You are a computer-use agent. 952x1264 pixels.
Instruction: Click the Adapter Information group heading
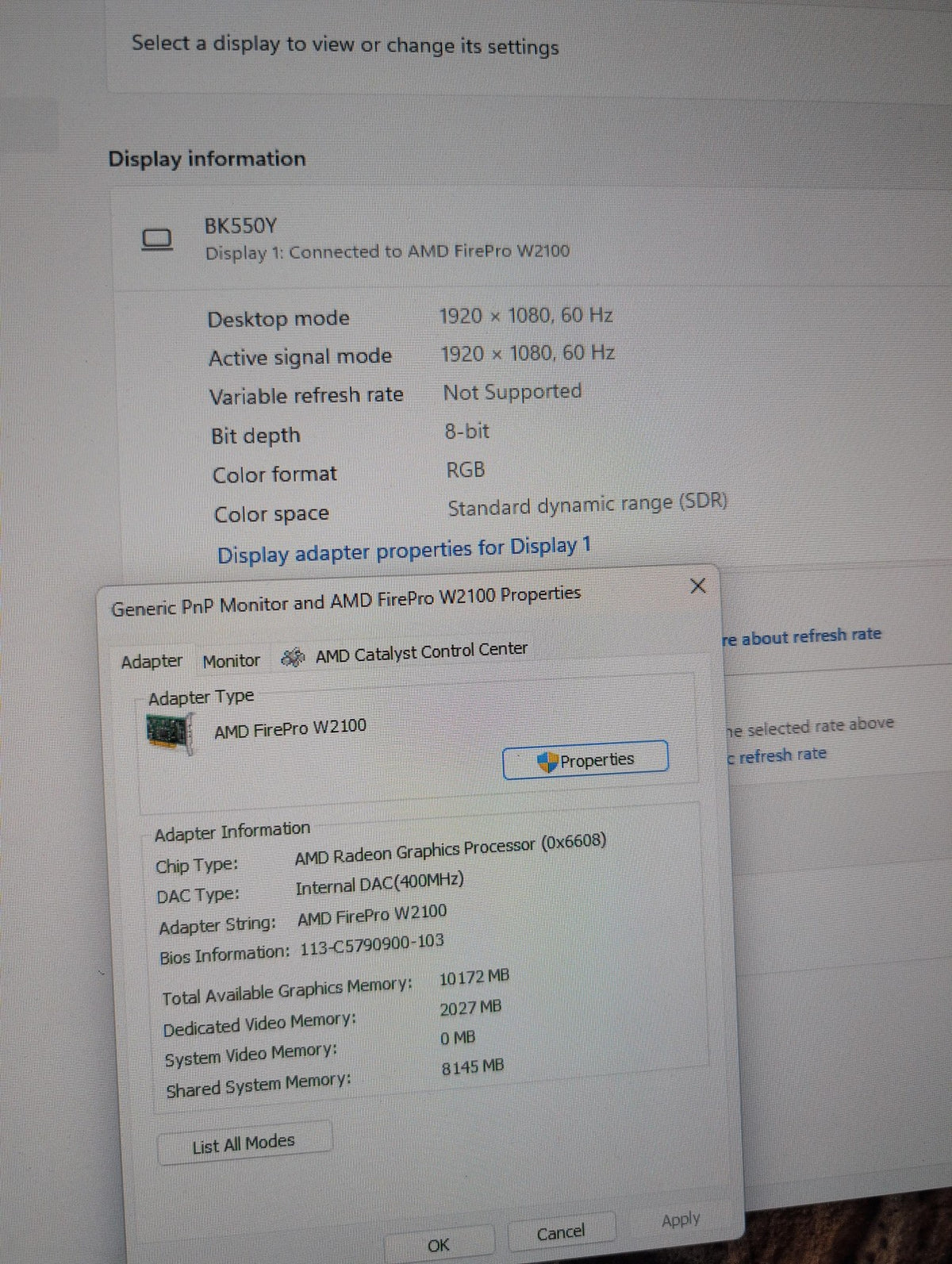click(x=232, y=832)
